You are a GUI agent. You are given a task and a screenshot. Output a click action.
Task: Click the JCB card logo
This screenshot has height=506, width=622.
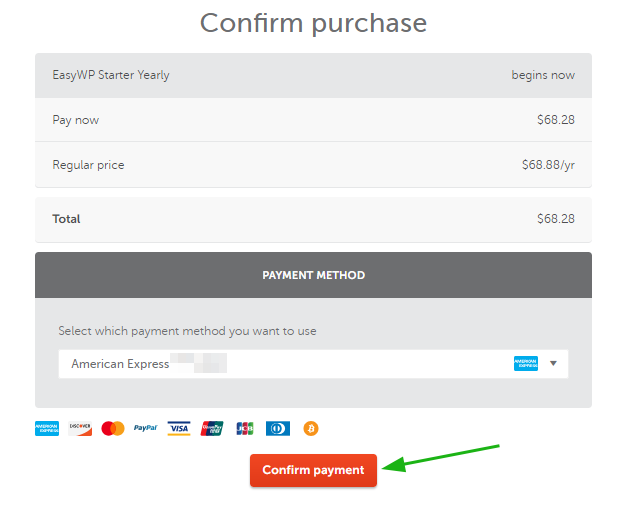(x=245, y=428)
